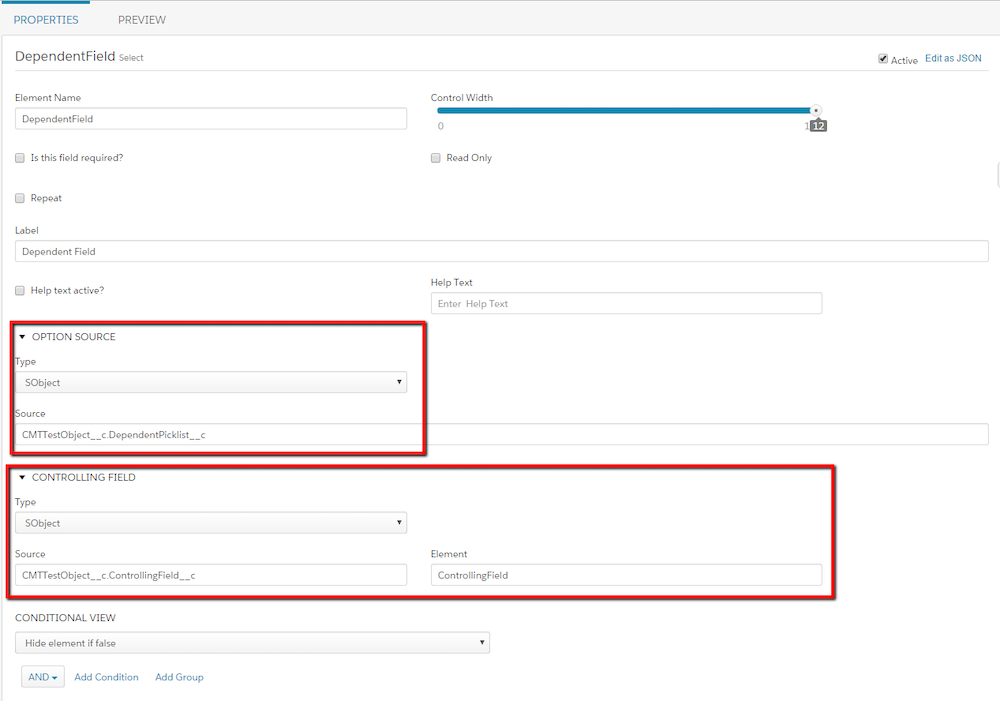The width and height of the screenshot is (1000, 701).
Task: Enable the 'Help text active?' checkbox
Action: 20,290
